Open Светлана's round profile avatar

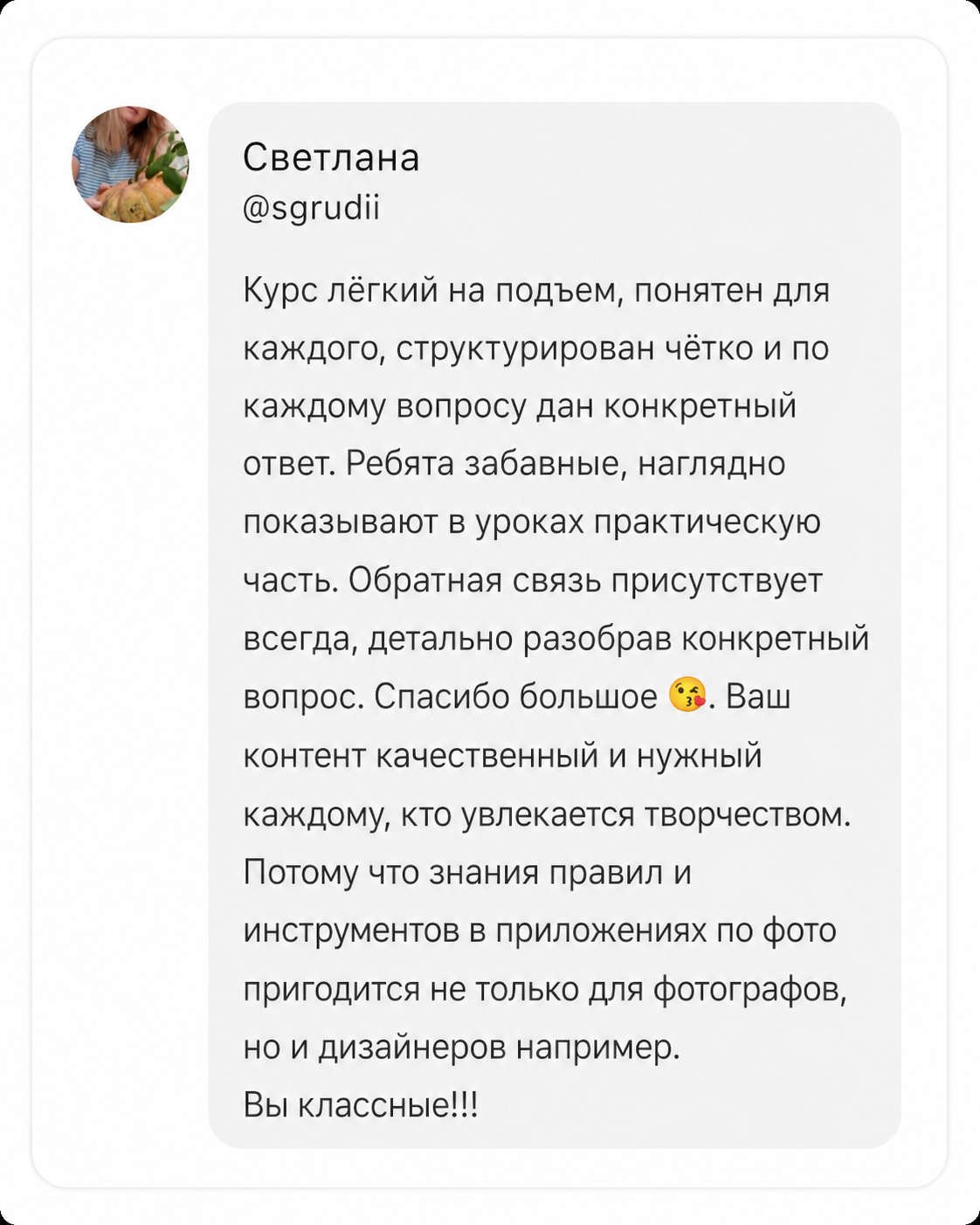(130, 164)
